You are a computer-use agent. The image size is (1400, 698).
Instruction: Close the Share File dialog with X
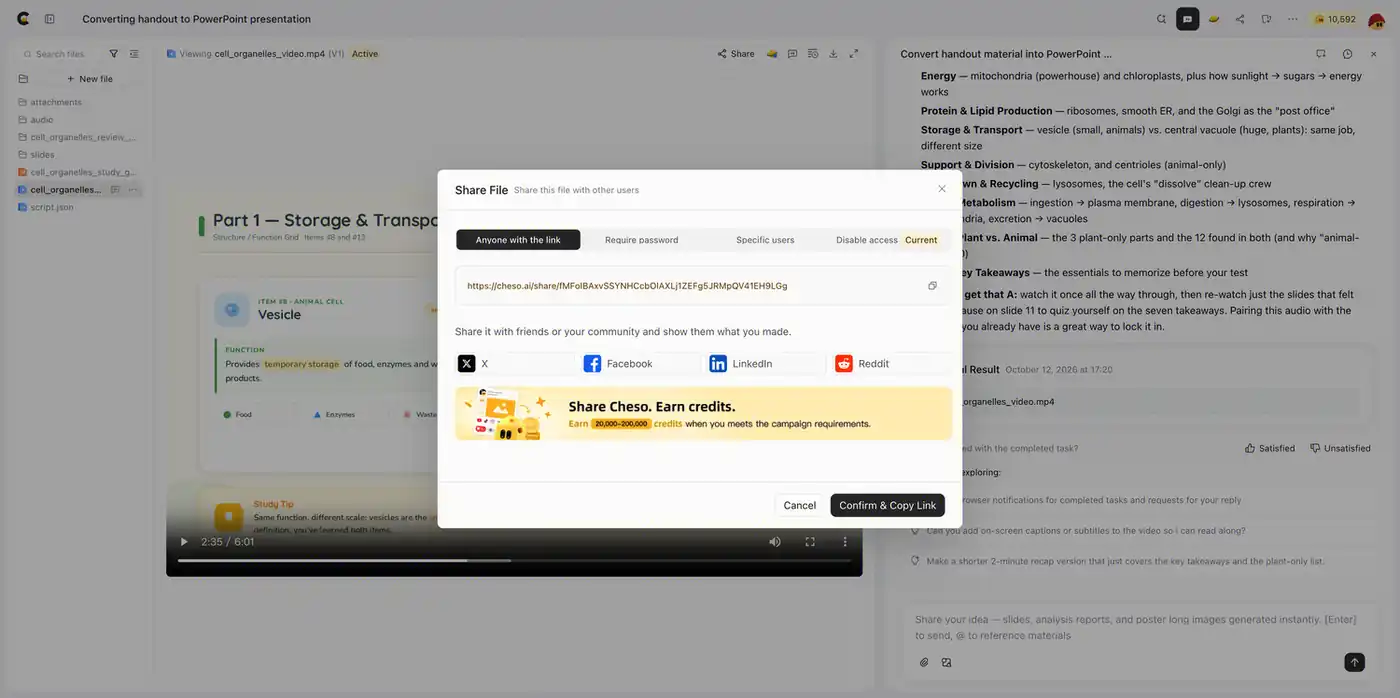tap(941, 189)
